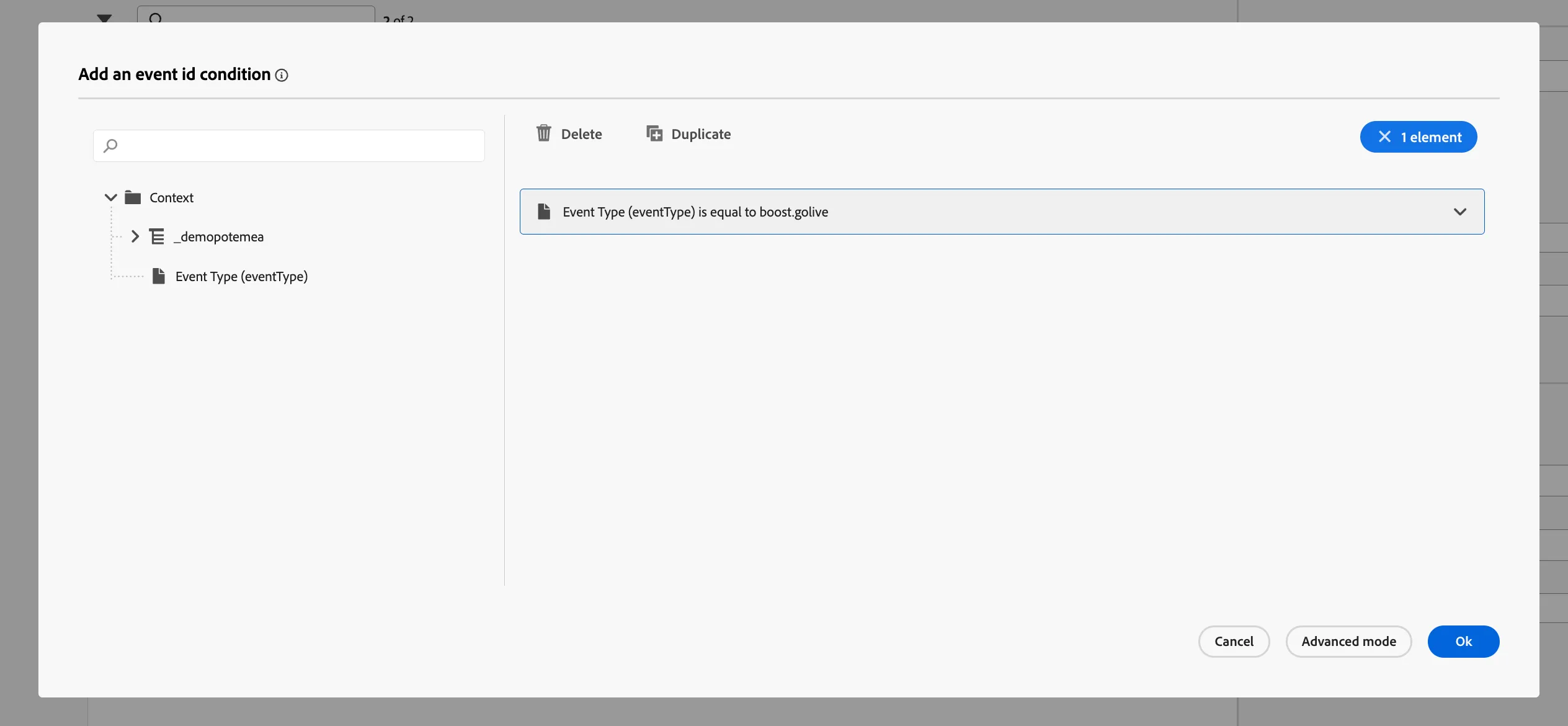The height and width of the screenshot is (726, 1568).
Task: Click the info icon beside the dialog title
Action: 282,75
